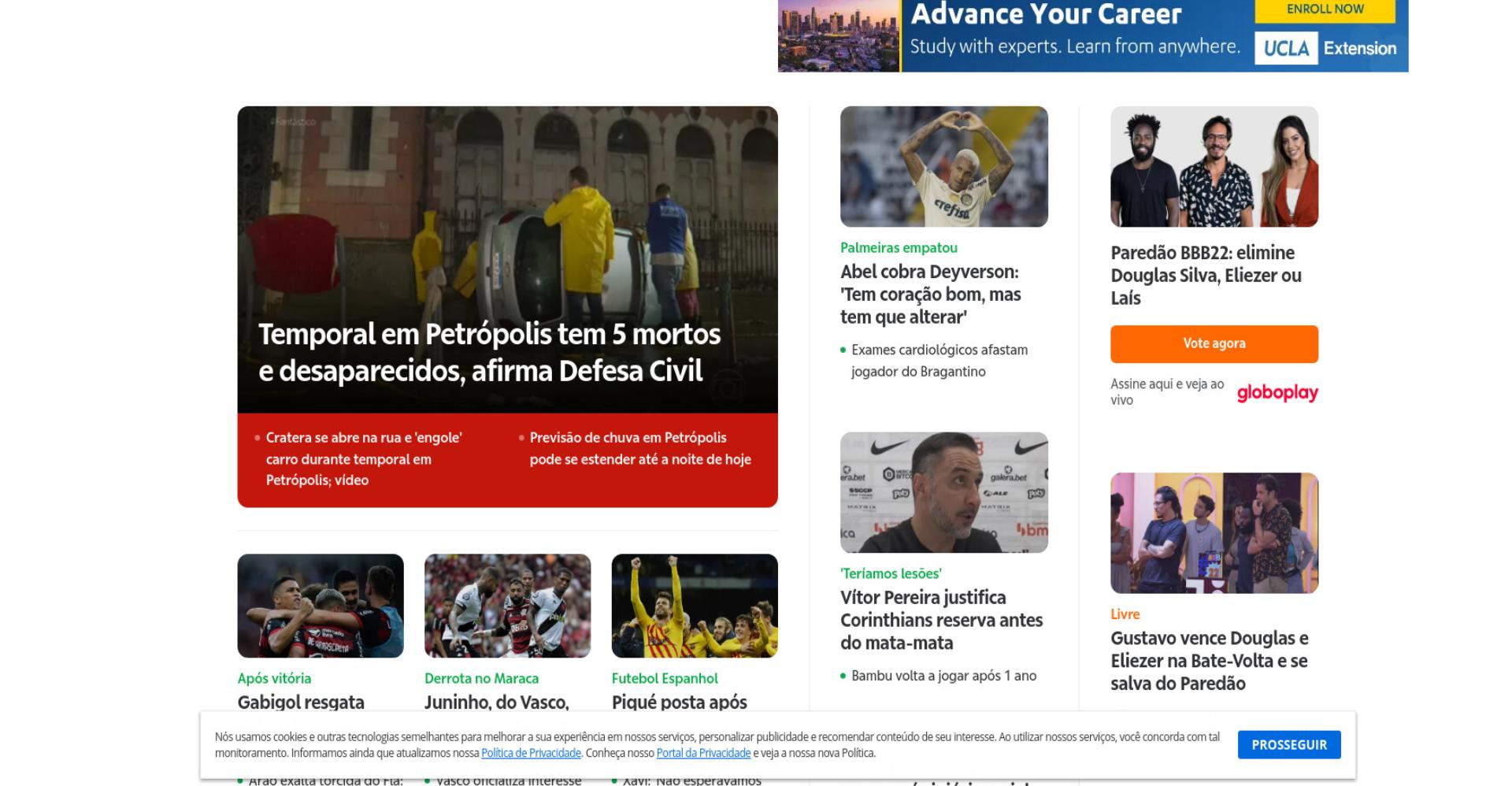This screenshot has height=786, width=1512.
Task: Click 'Advance Your Career' ad headline
Action: pyautogui.click(x=1046, y=14)
